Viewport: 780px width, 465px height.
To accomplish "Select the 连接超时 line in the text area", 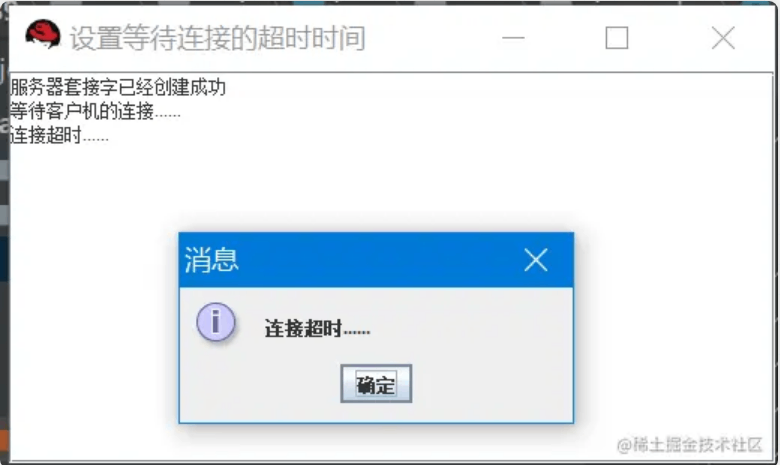I will [x=59, y=135].
